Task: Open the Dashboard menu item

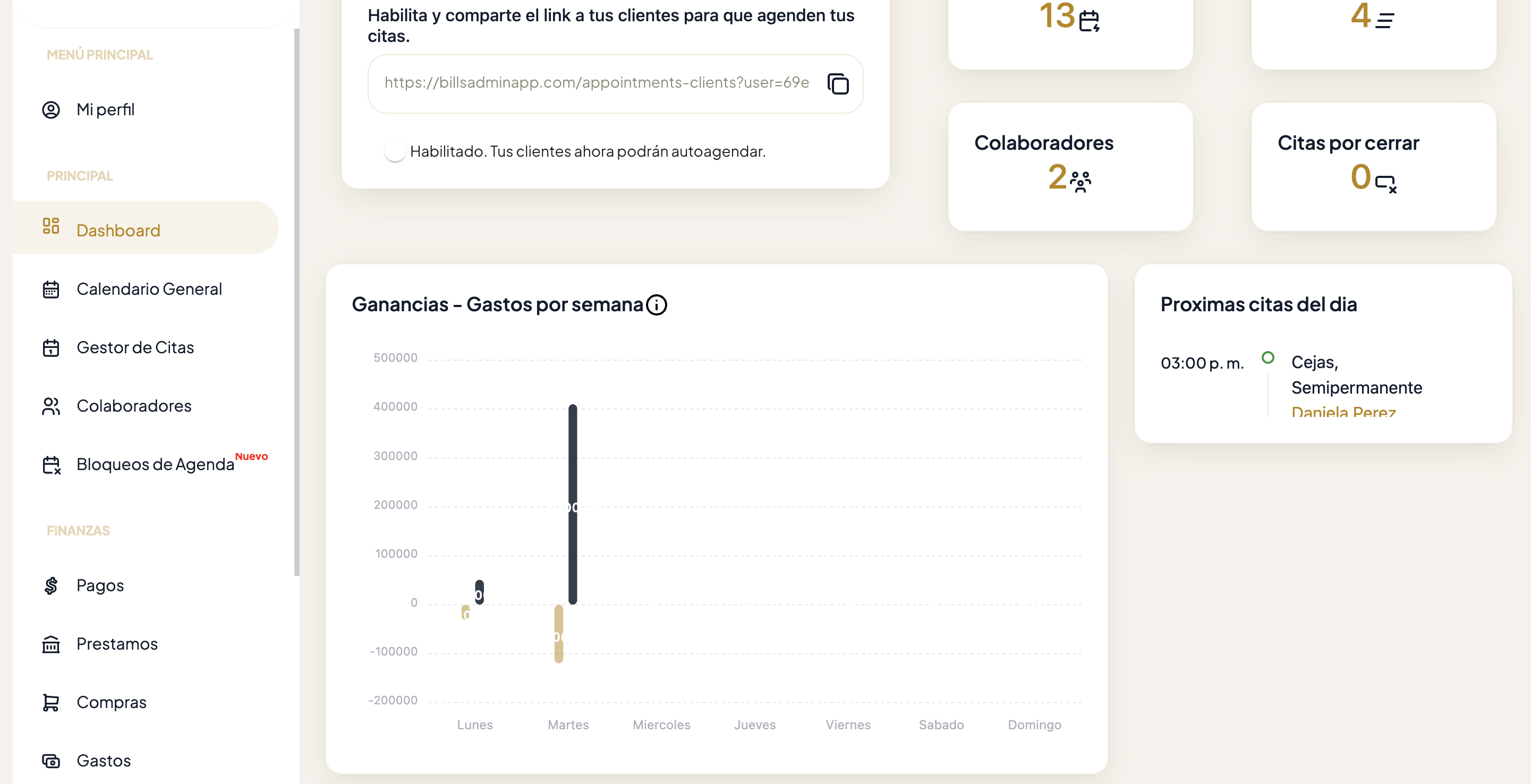Action: pyautogui.click(x=118, y=230)
